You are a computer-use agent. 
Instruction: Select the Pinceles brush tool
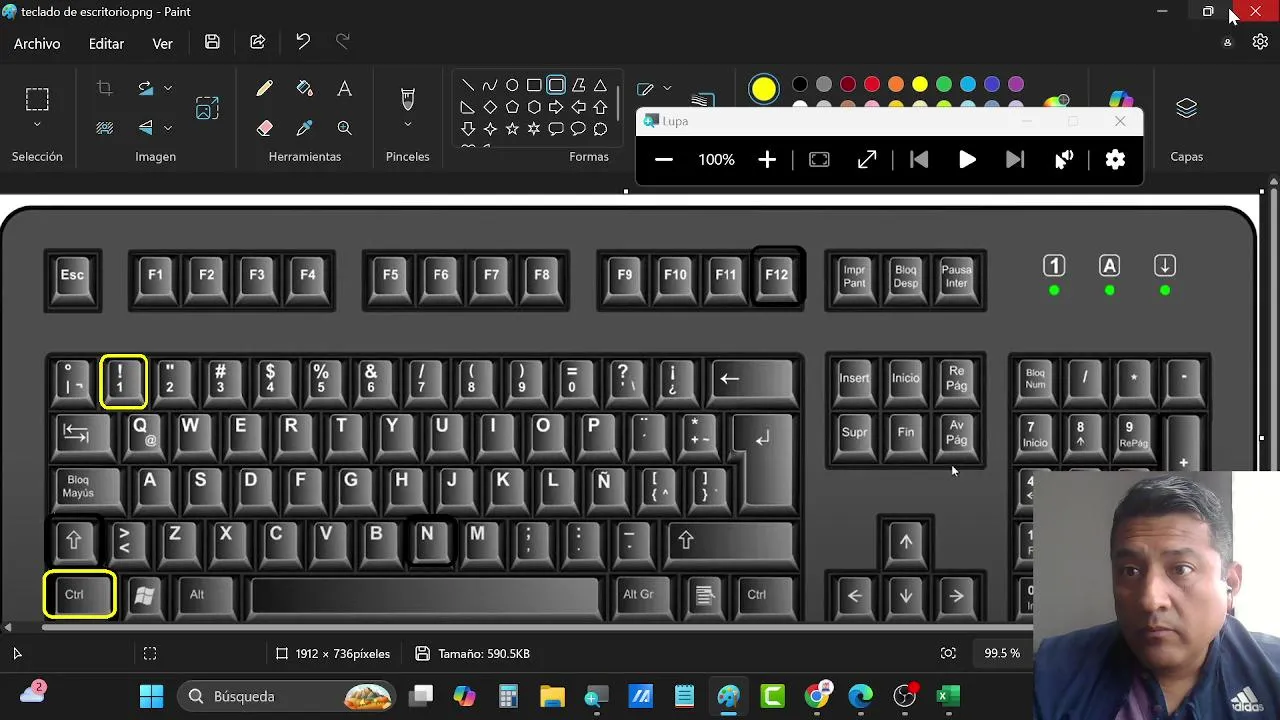pyautogui.click(x=407, y=98)
